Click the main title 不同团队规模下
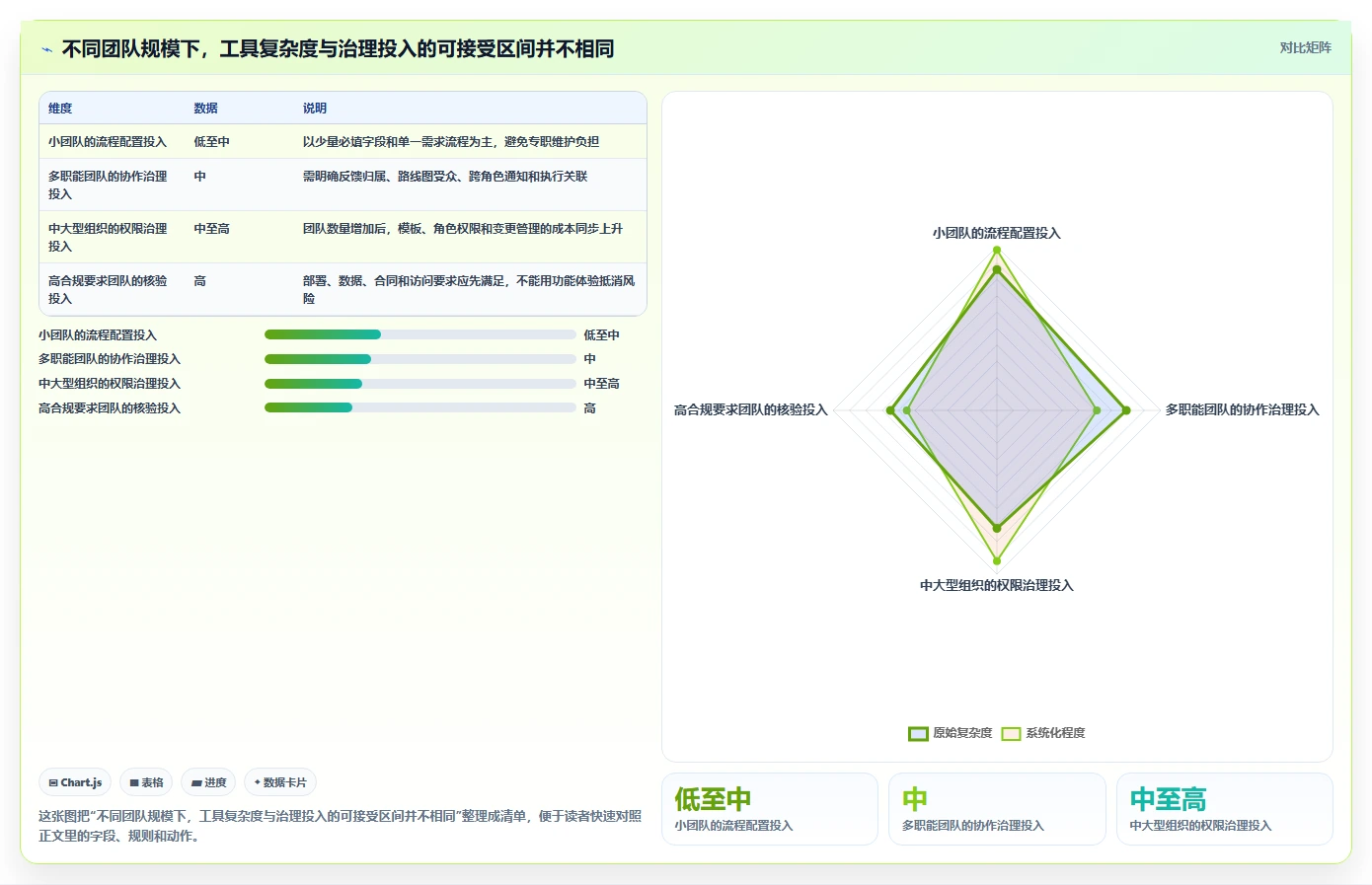This screenshot has height=885, width=1372. click(x=338, y=49)
